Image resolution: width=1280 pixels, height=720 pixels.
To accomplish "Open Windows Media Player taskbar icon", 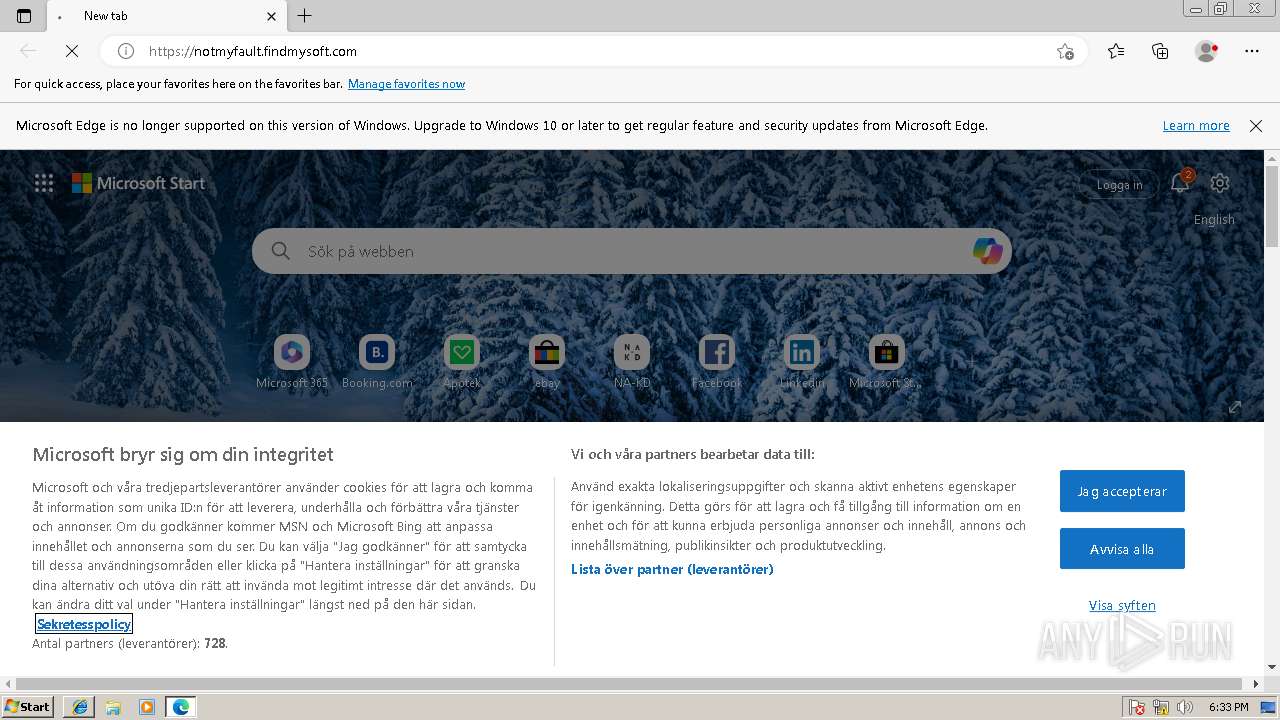I will tap(147, 707).
